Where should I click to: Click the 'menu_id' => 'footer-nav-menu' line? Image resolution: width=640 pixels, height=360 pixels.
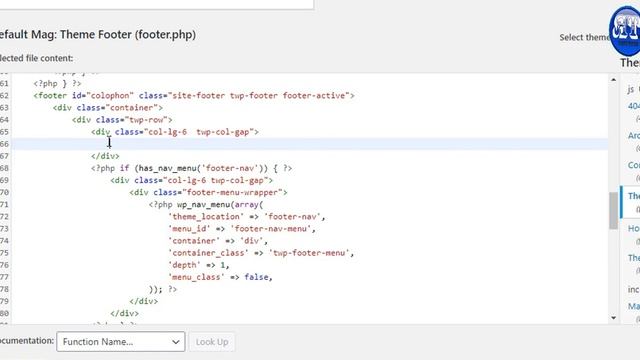(x=242, y=229)
